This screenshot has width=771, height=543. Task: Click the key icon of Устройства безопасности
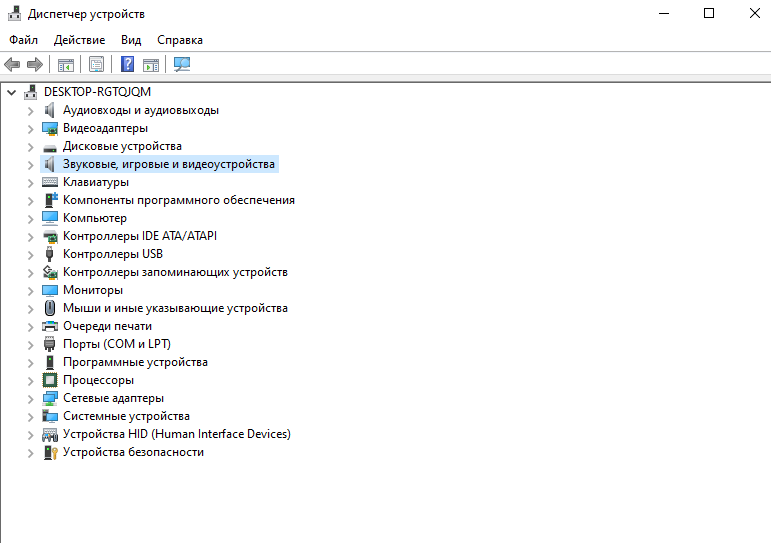(51, 452)
